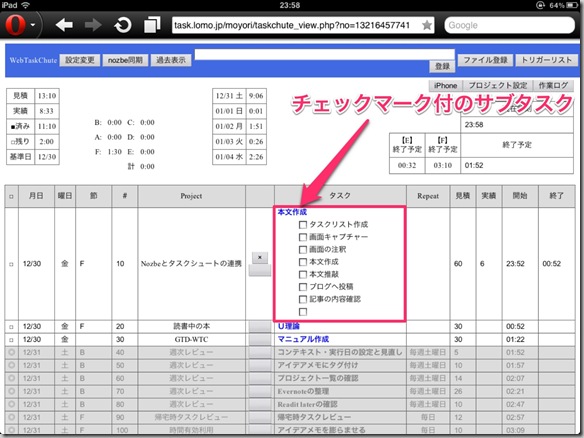Check the 画面の注釈 subtask
The height and width of the screenshot is (438, 584).
coord(303,250)
